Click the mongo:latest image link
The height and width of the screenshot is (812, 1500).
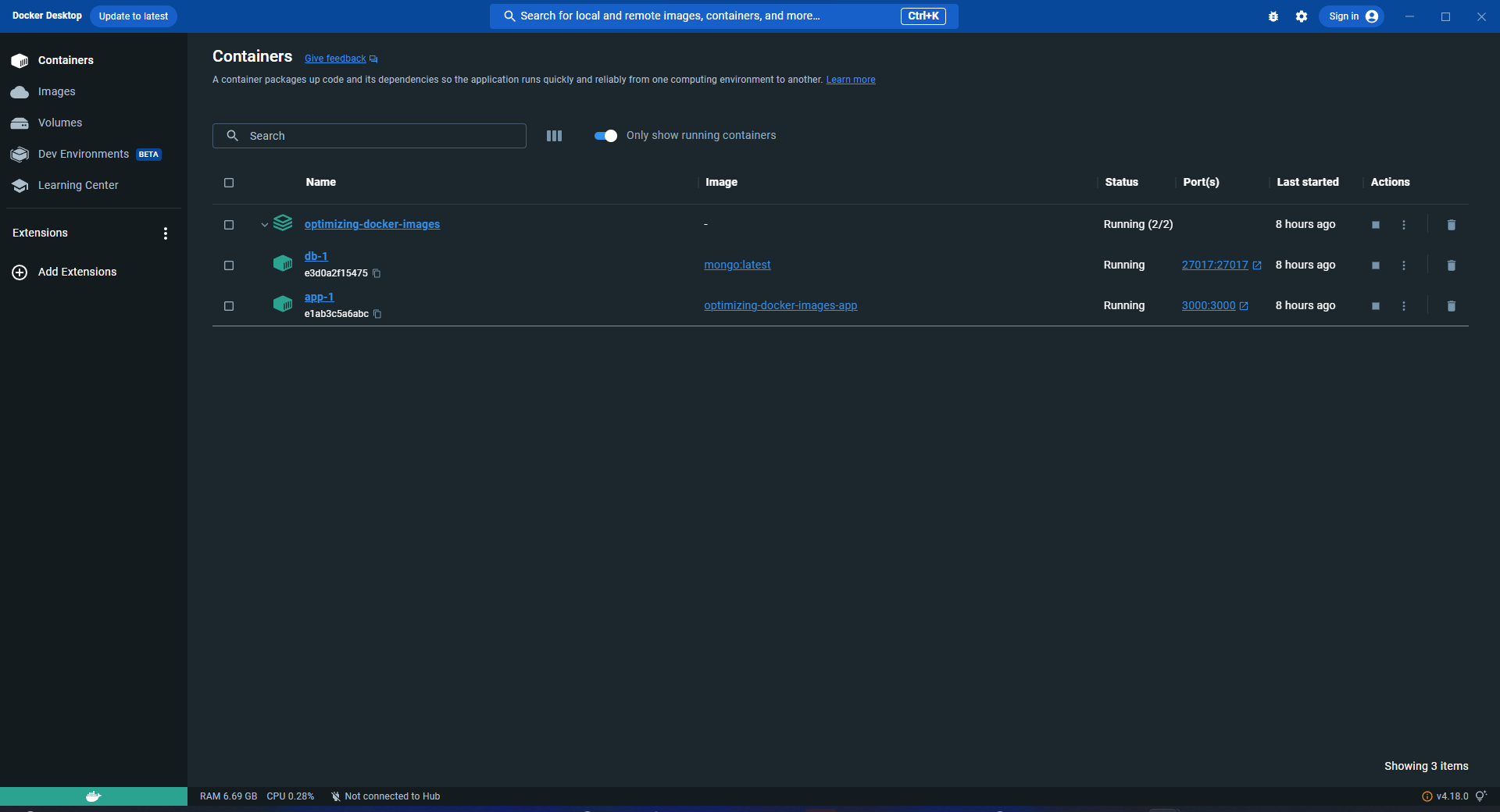coord(737,265)
